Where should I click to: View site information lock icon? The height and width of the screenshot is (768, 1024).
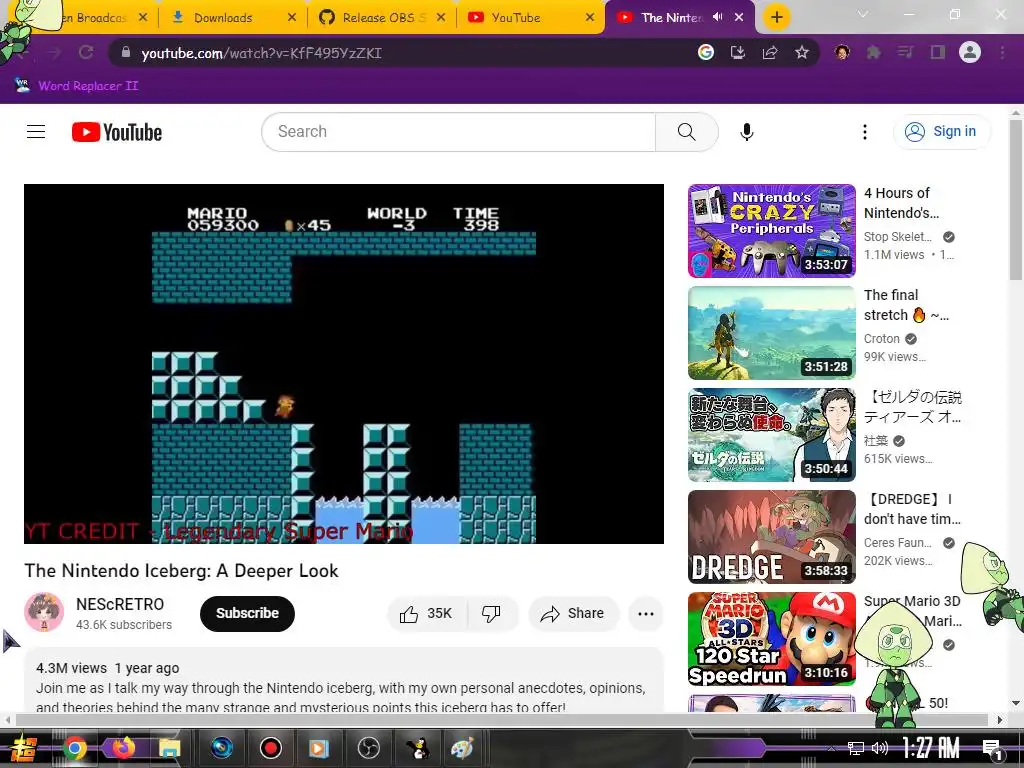coord(126,52)
